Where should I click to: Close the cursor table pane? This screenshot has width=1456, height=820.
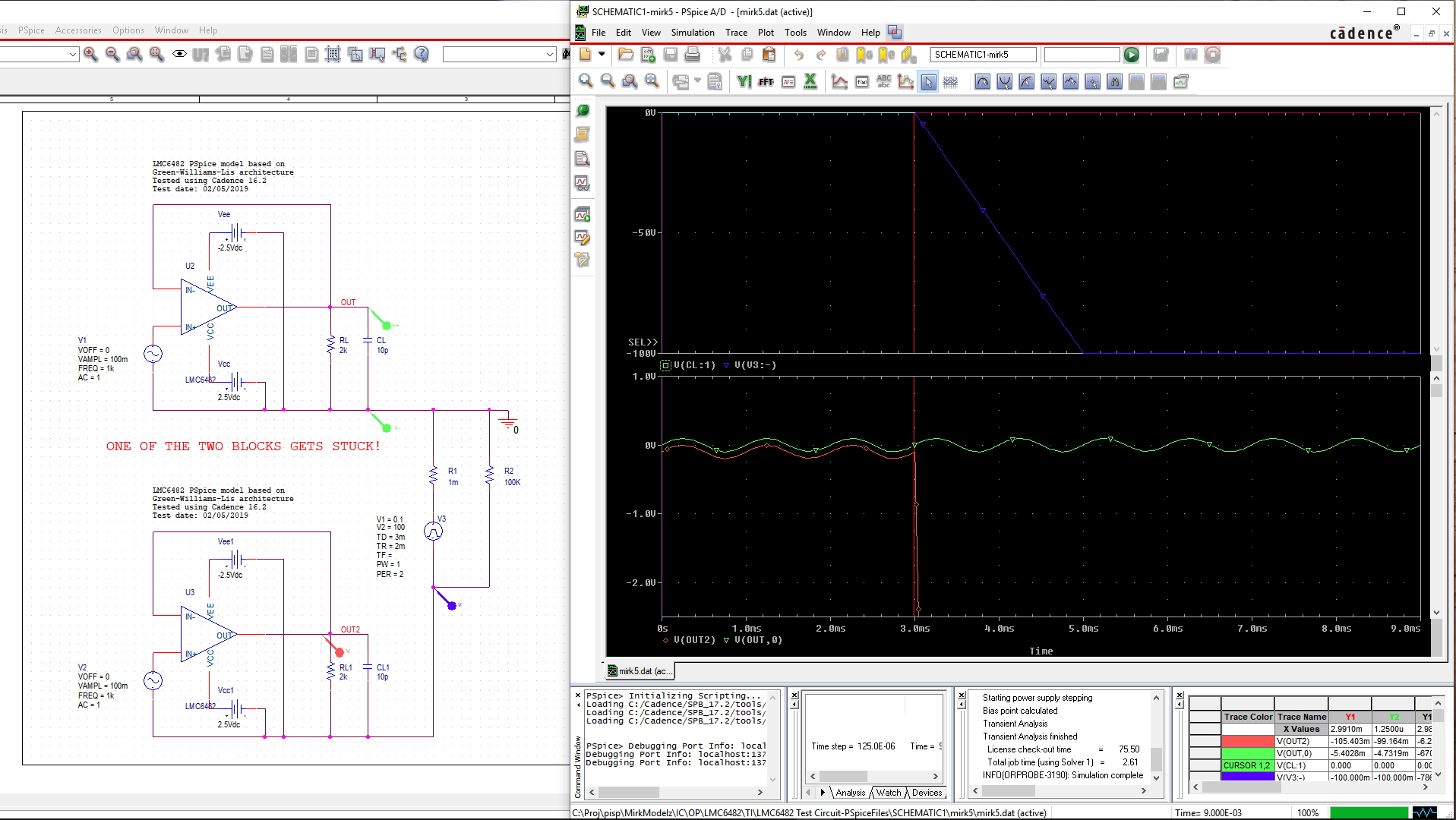[1180, 695]
